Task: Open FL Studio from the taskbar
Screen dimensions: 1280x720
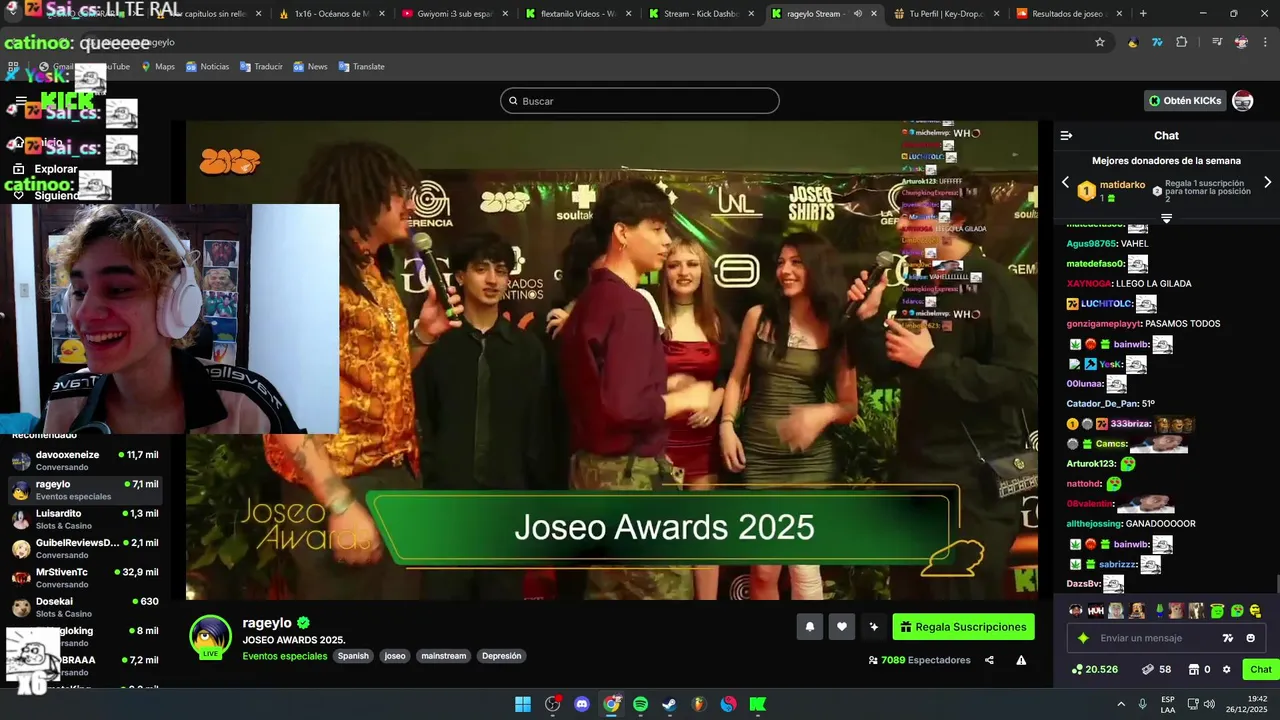Action: (x=699, y=704)
